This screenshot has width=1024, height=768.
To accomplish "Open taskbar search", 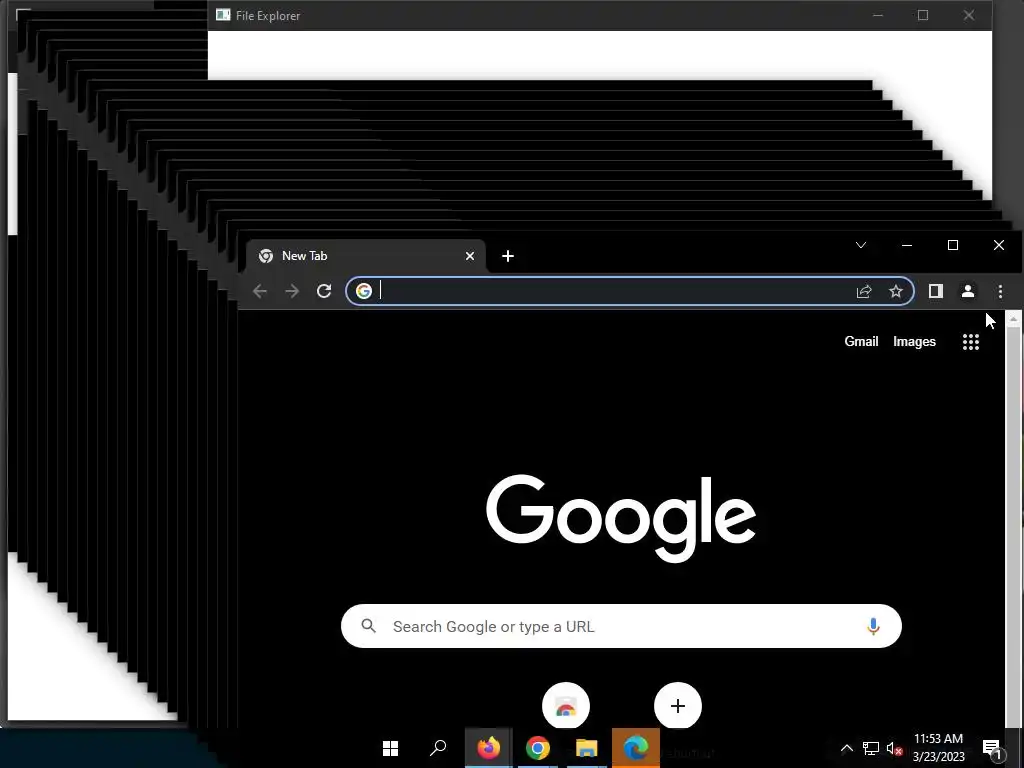I will (438, 748).
